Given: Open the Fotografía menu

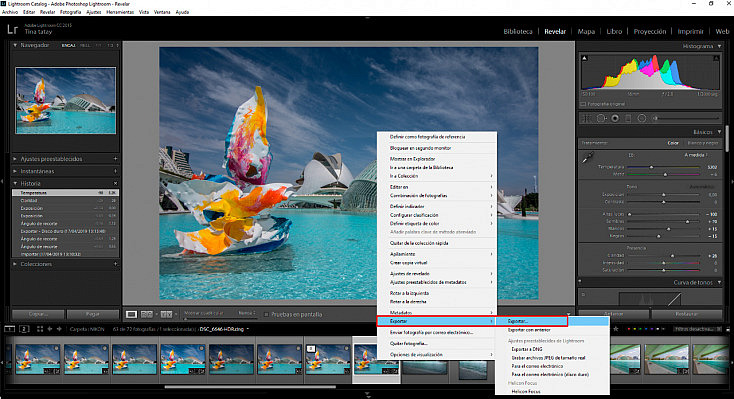Looking at the screenshot, I should [x=70, y=12].
